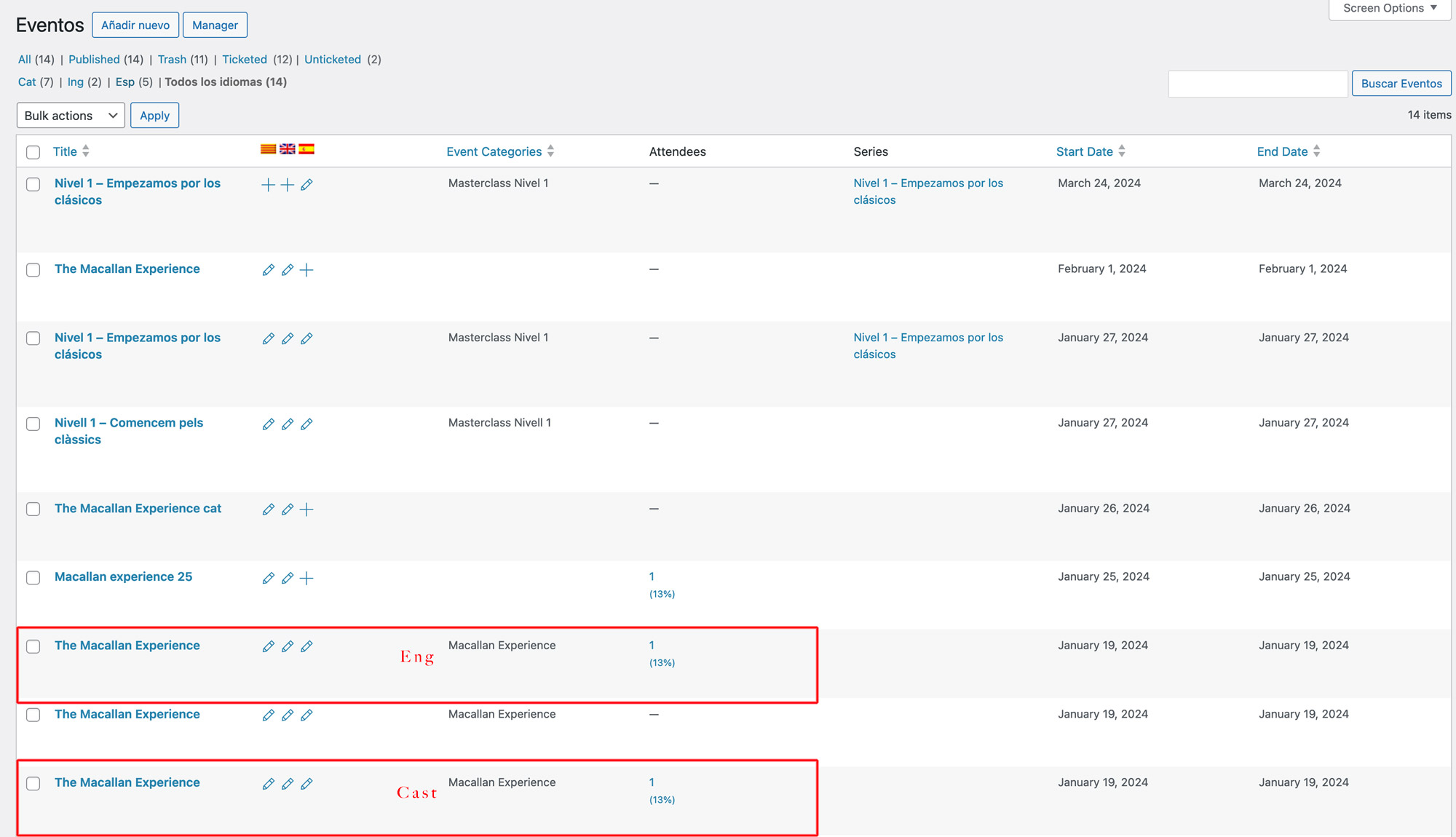Open the Macallan experience 25 event title

[x=123, y=576]
